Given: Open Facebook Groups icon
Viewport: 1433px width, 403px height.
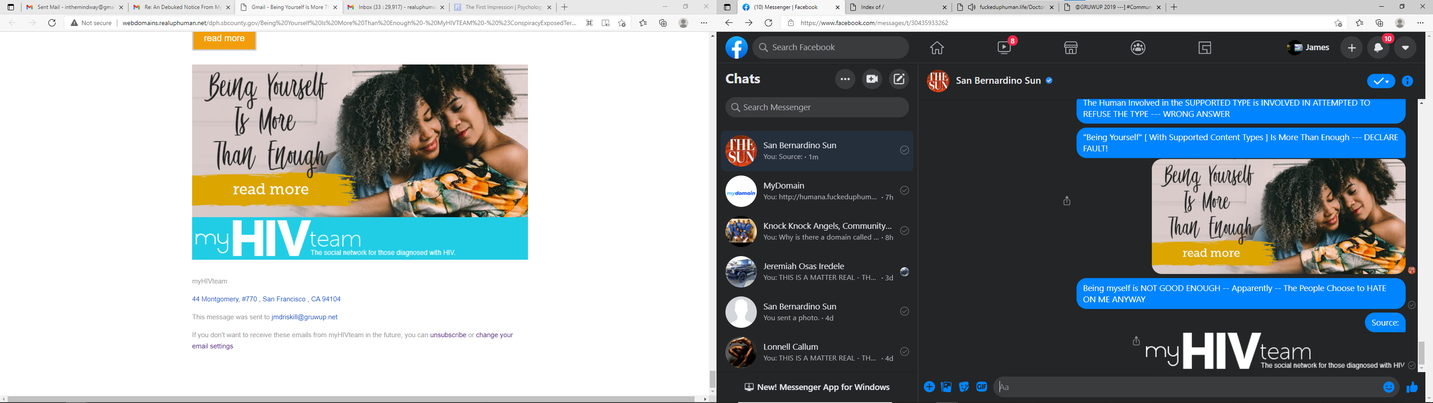Looking at the screenshot, I should [1138, 47].
